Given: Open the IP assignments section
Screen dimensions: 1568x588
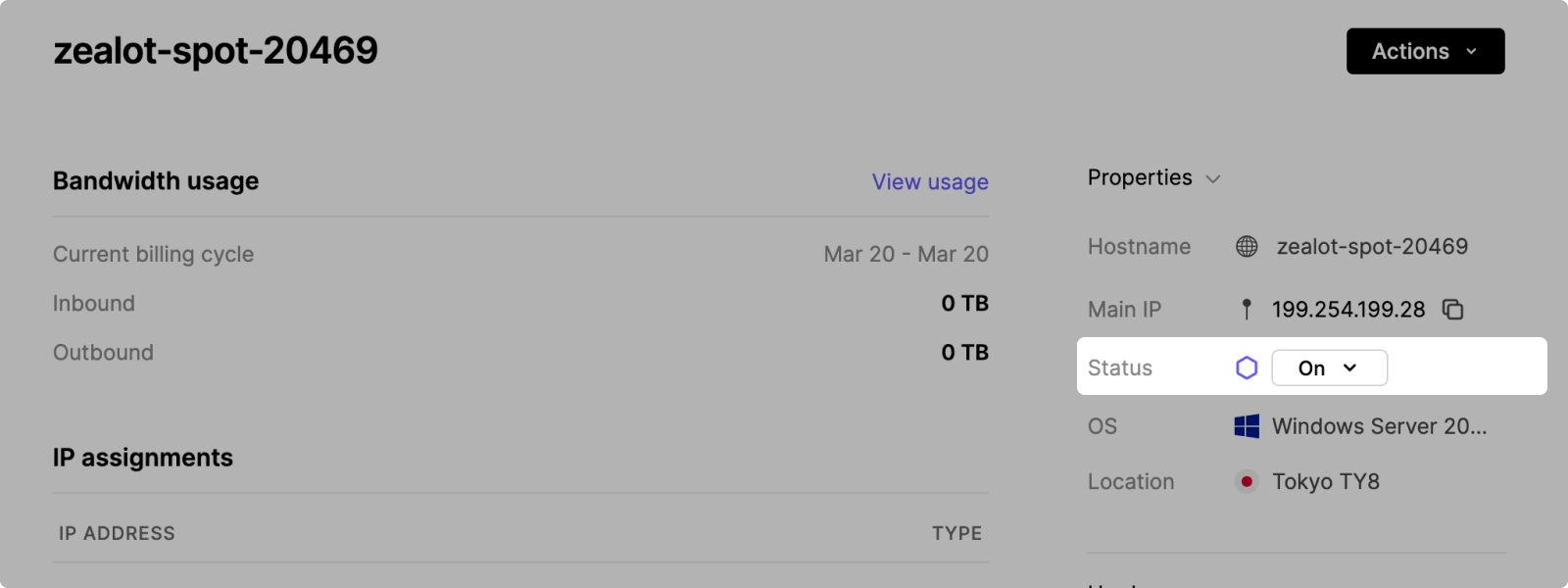Looking at the screenshot, I should [142, 457].
